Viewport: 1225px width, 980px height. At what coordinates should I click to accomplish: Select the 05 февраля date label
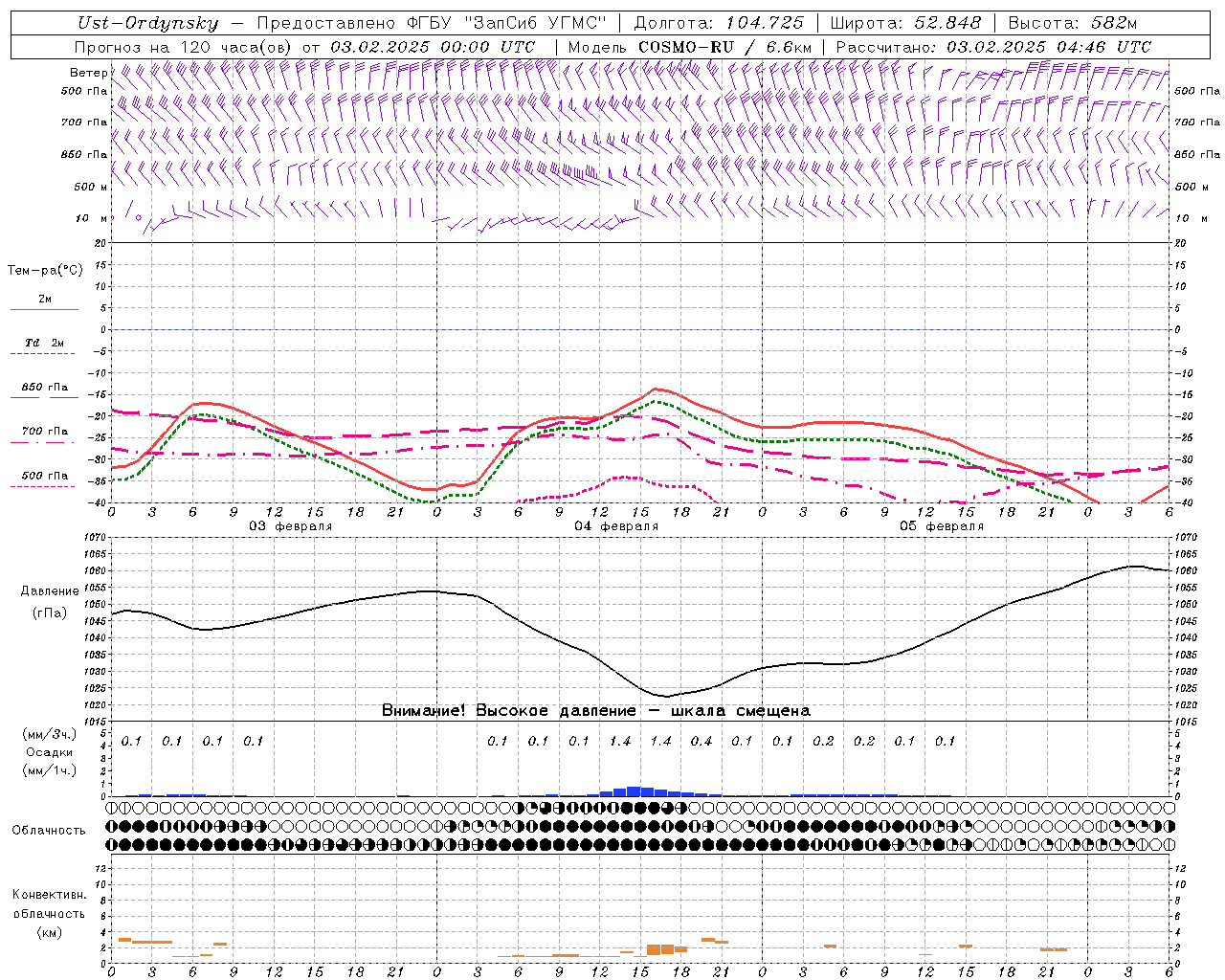[x=942, y=526]
